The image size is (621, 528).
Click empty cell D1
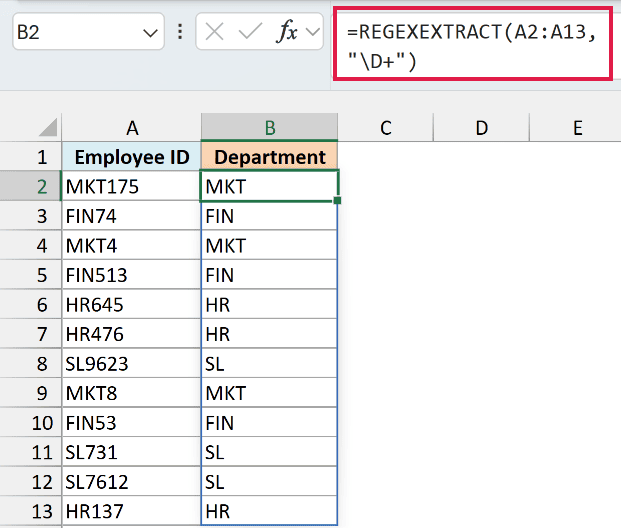(x=482, y=157)
